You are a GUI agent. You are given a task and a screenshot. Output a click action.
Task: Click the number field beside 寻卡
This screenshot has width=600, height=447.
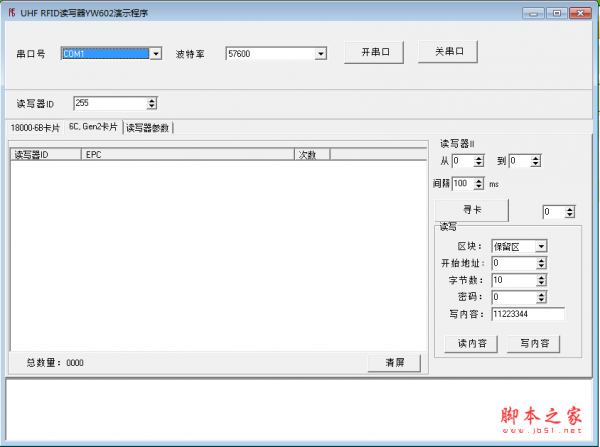pyautogui.click(x=554, y=212)
